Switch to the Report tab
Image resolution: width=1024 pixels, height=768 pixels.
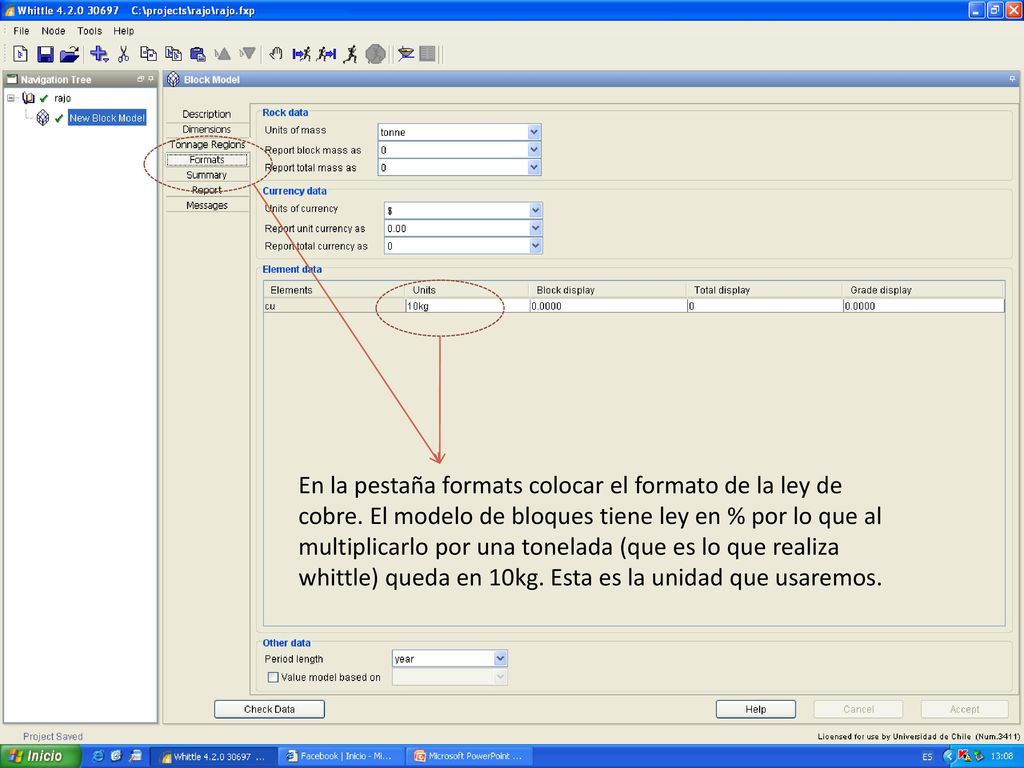tap(206, 190)
